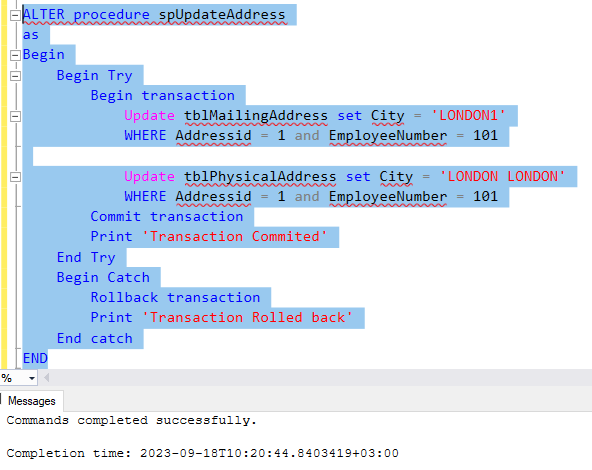Click the 'LONDON LONDON' string value

(503, 176)
